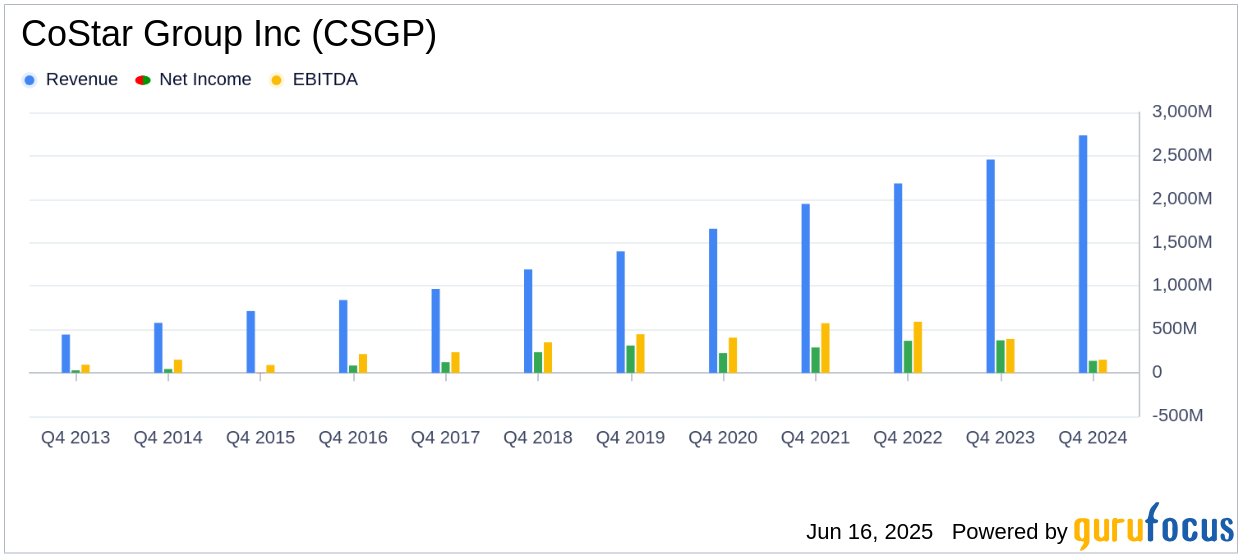This screenshot has height=557, width=1242.
Task: Click the blue Revenue legend dot
Action: (29, 80)
